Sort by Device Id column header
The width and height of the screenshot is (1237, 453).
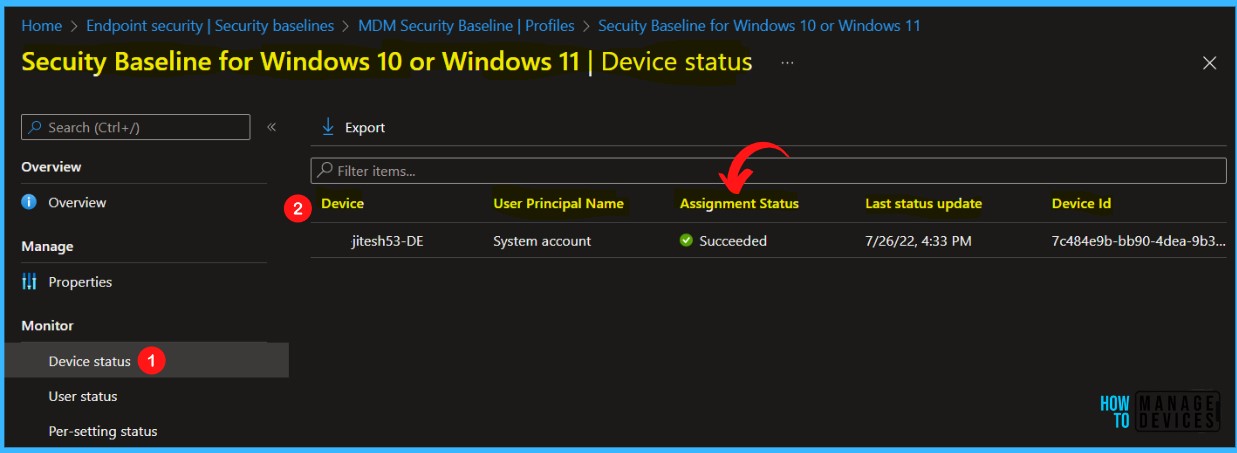pos(1081,203)
